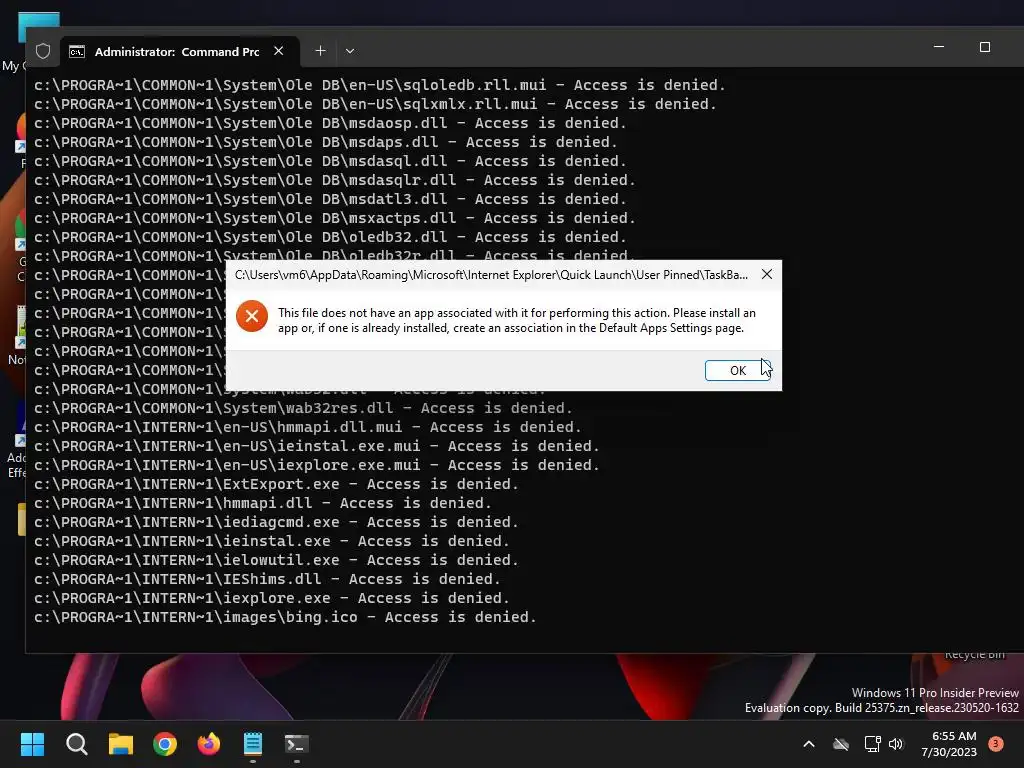This screenshot has height=768, width=1024.
Task: Click the IEShims.dll access denied line
Action: pyautogui.click(x=267, y=579)
